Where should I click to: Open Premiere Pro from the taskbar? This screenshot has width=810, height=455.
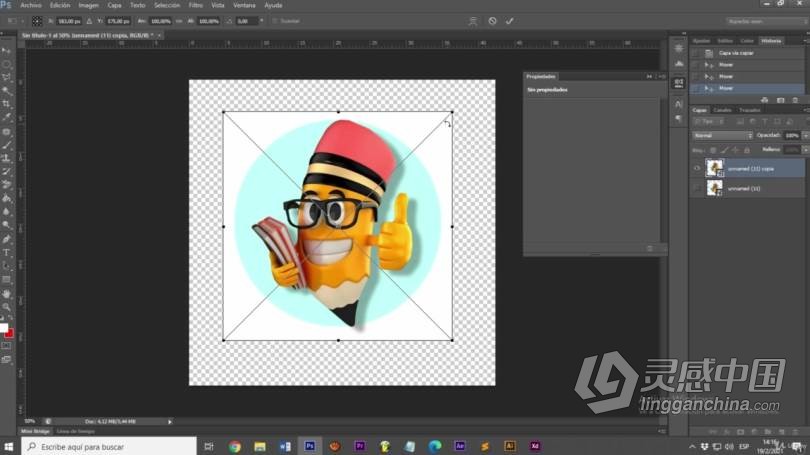360,446
